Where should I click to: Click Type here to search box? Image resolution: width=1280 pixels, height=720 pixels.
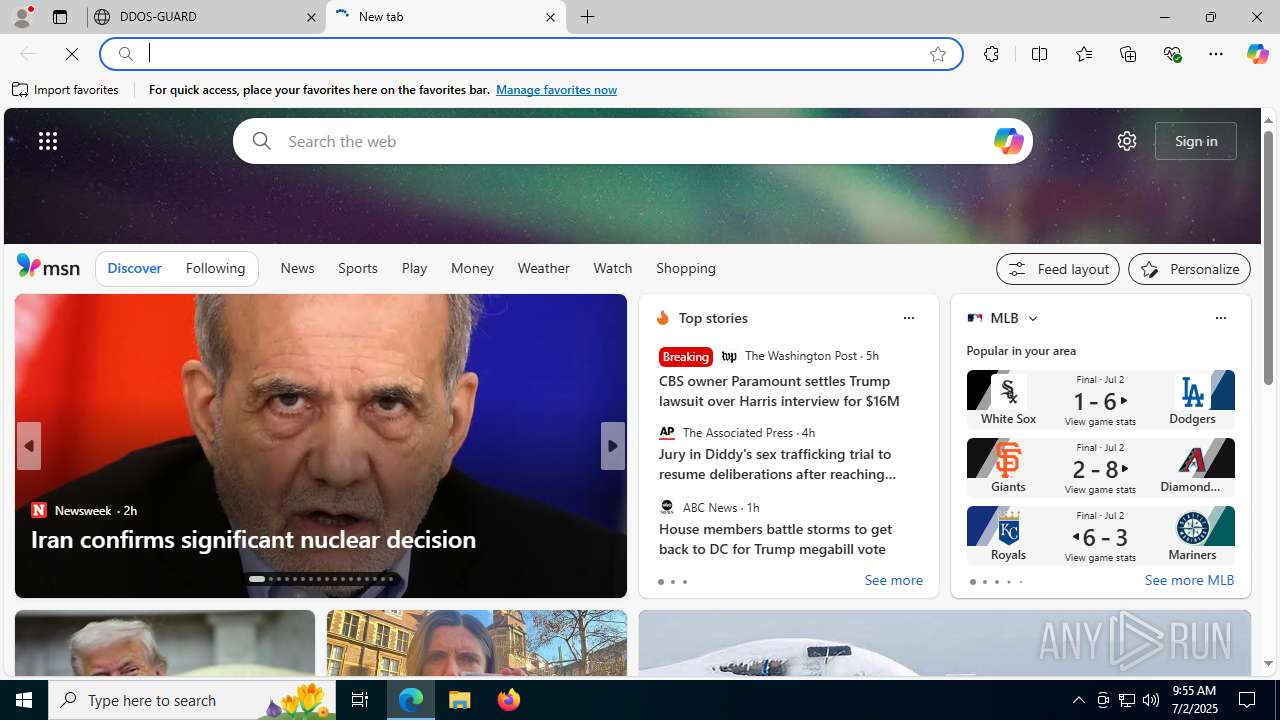point(193,700)
